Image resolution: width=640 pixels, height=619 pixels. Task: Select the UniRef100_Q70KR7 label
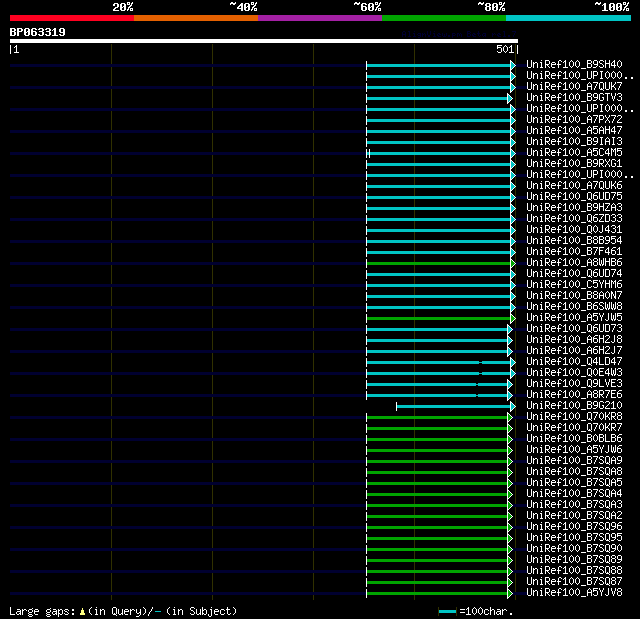(x=574, y=428)
